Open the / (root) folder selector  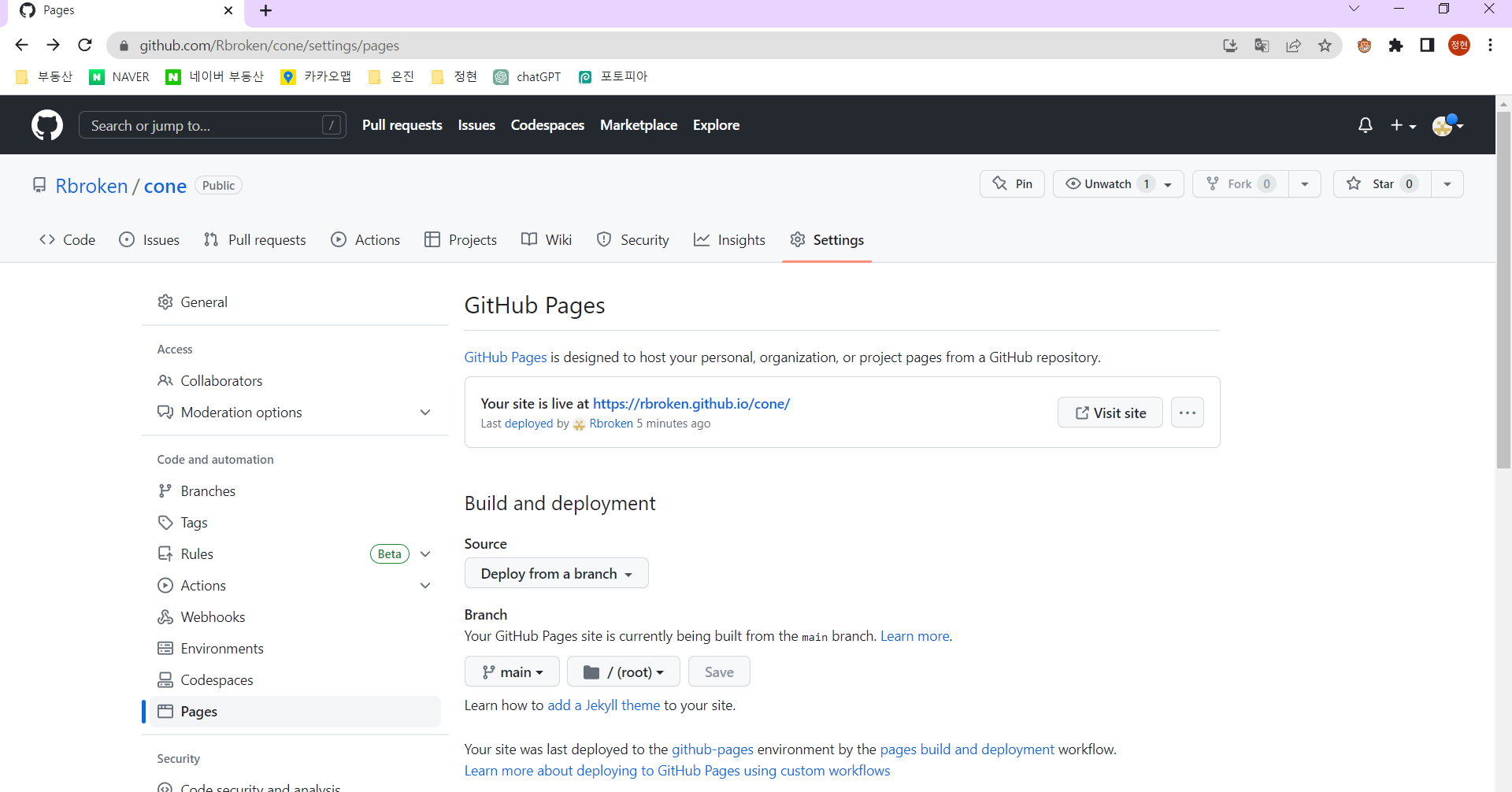pos(624,672)
